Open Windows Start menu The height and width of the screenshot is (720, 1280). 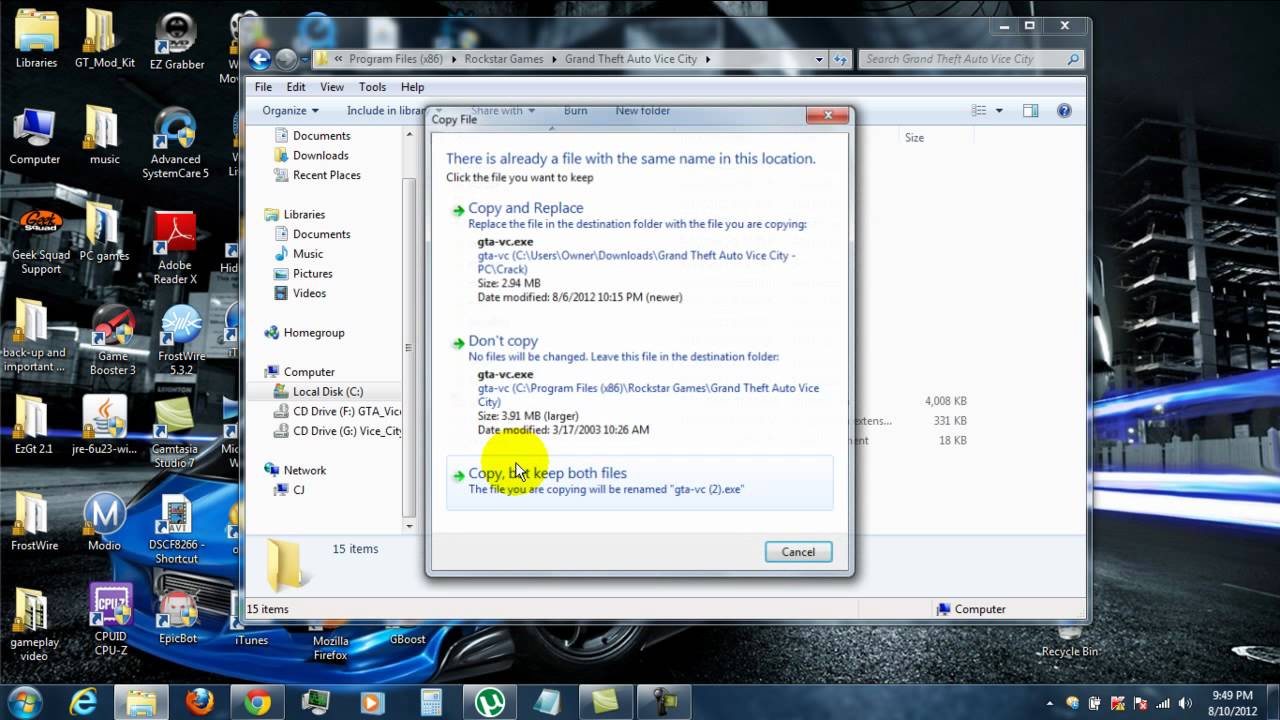tap(24, 701)
